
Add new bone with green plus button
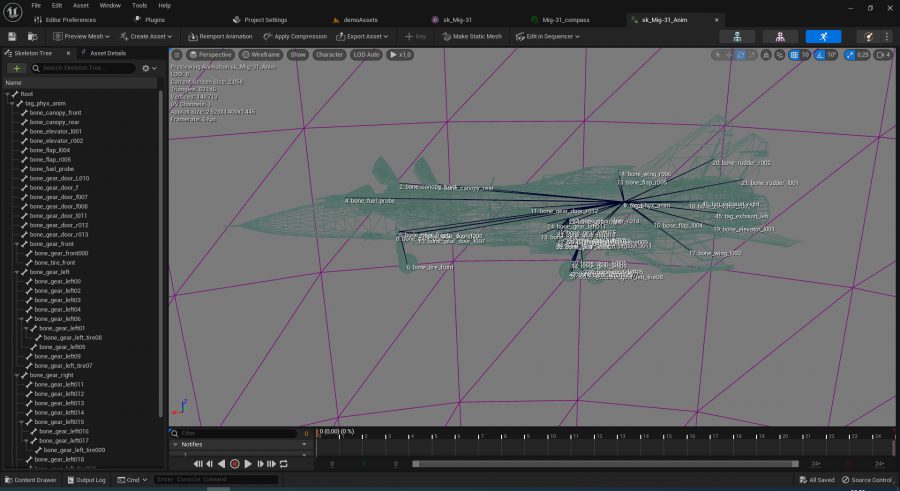[x=16, y=68]
